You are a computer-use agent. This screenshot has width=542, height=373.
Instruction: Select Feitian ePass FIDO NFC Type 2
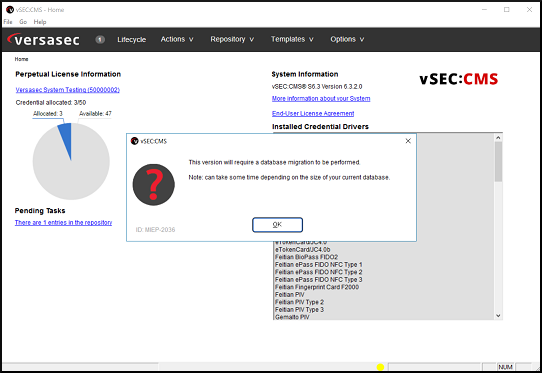pos(318,272)
